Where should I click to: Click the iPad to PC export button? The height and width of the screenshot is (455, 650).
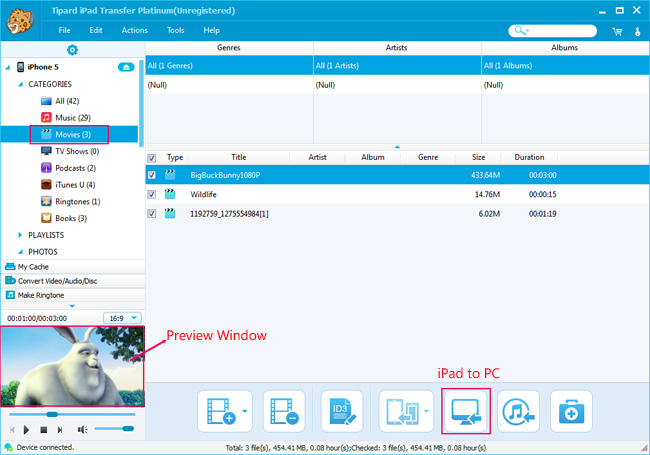[x=466, y=411]
